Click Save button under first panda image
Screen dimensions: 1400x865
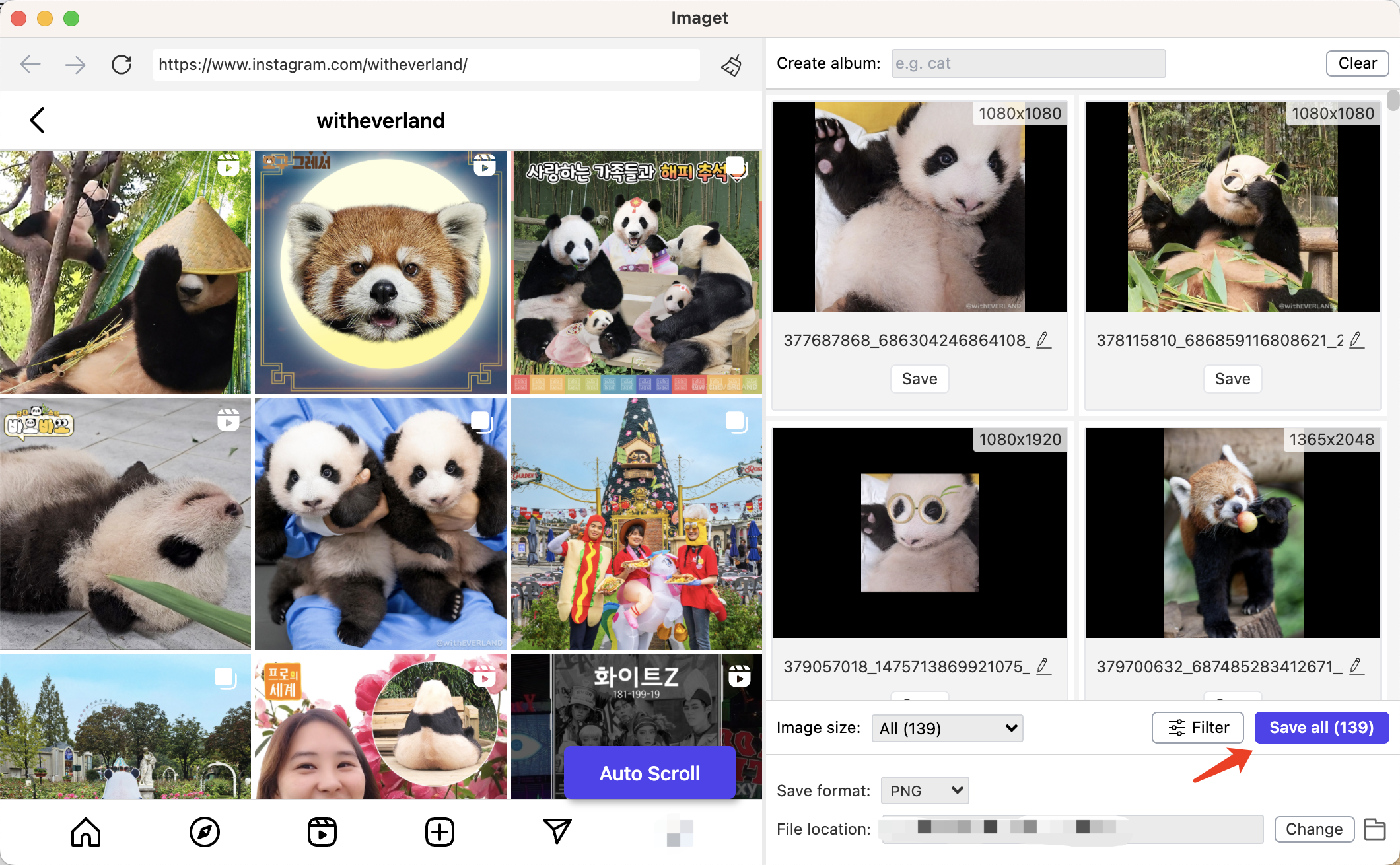919,378
